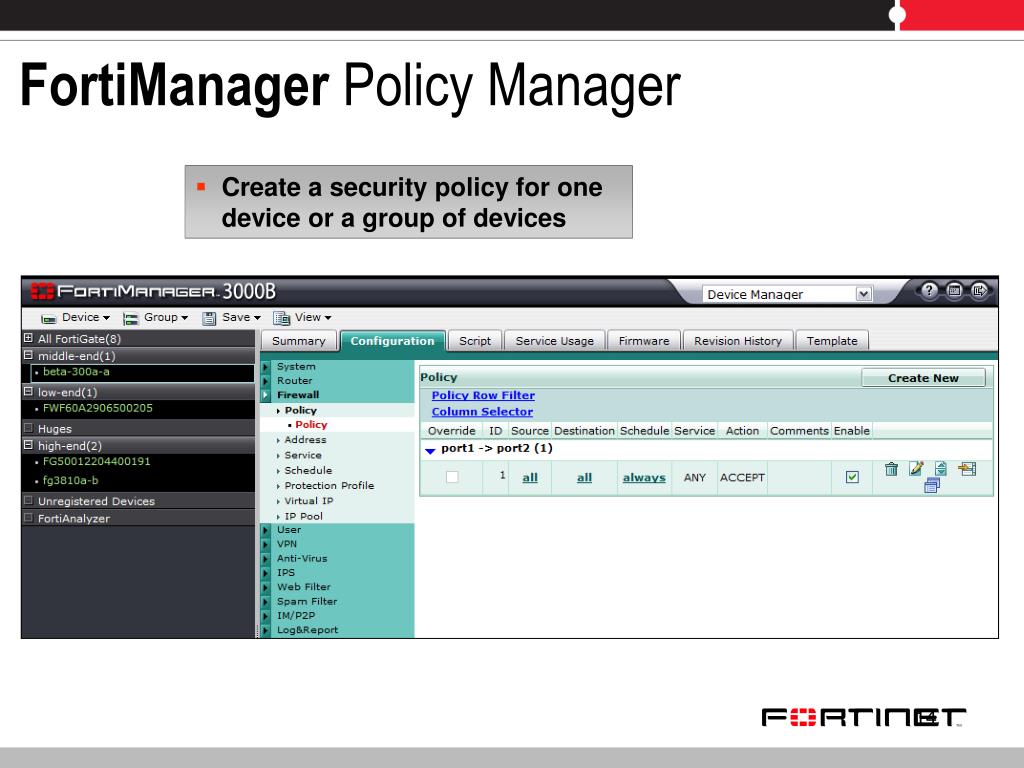Open Service under Firewall in the tree
The width and height of the screenshot is (1024, 768).
303,455
